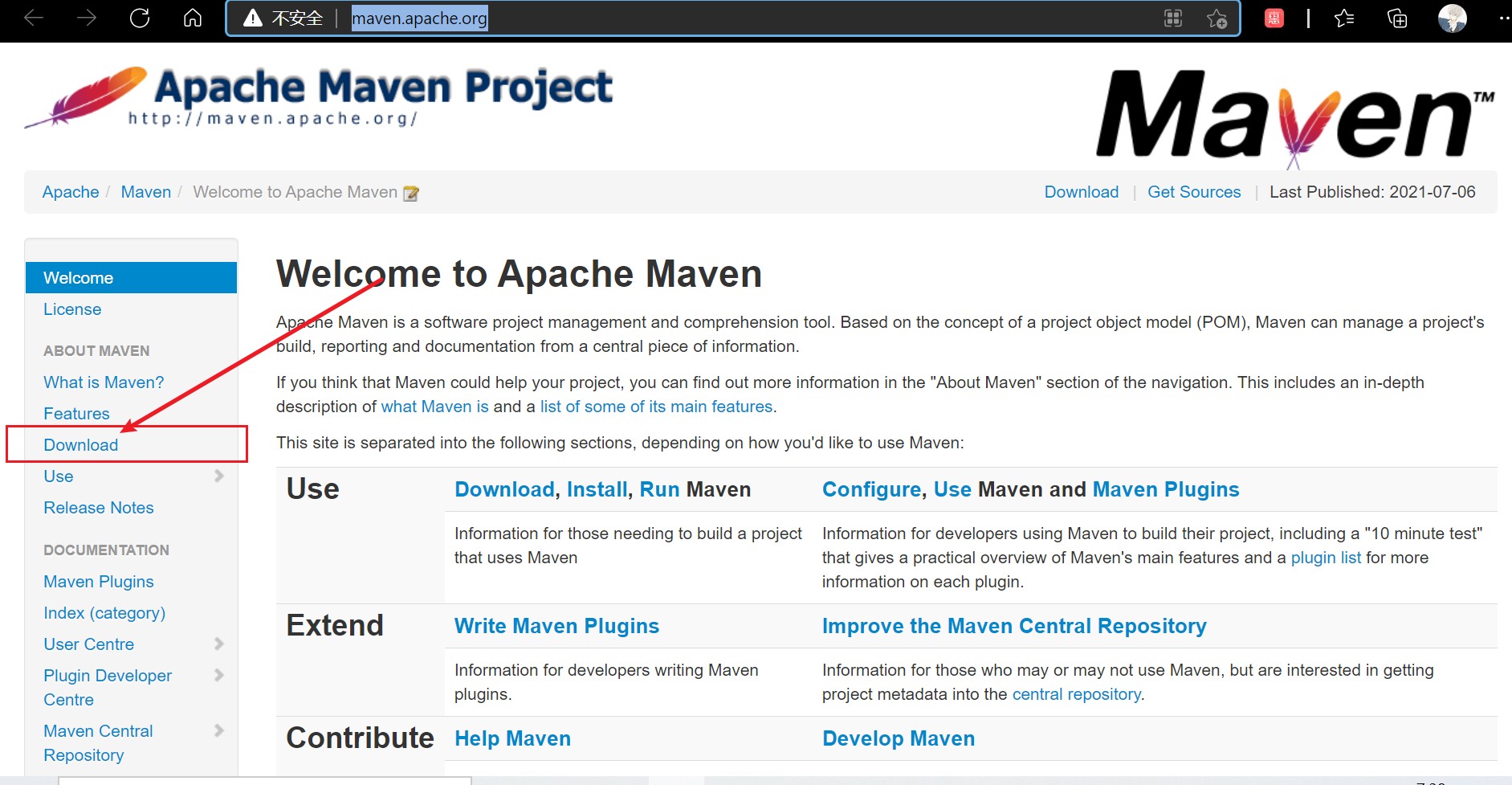Expand the Maven Central Repository chevron

[x=219, y=730]
